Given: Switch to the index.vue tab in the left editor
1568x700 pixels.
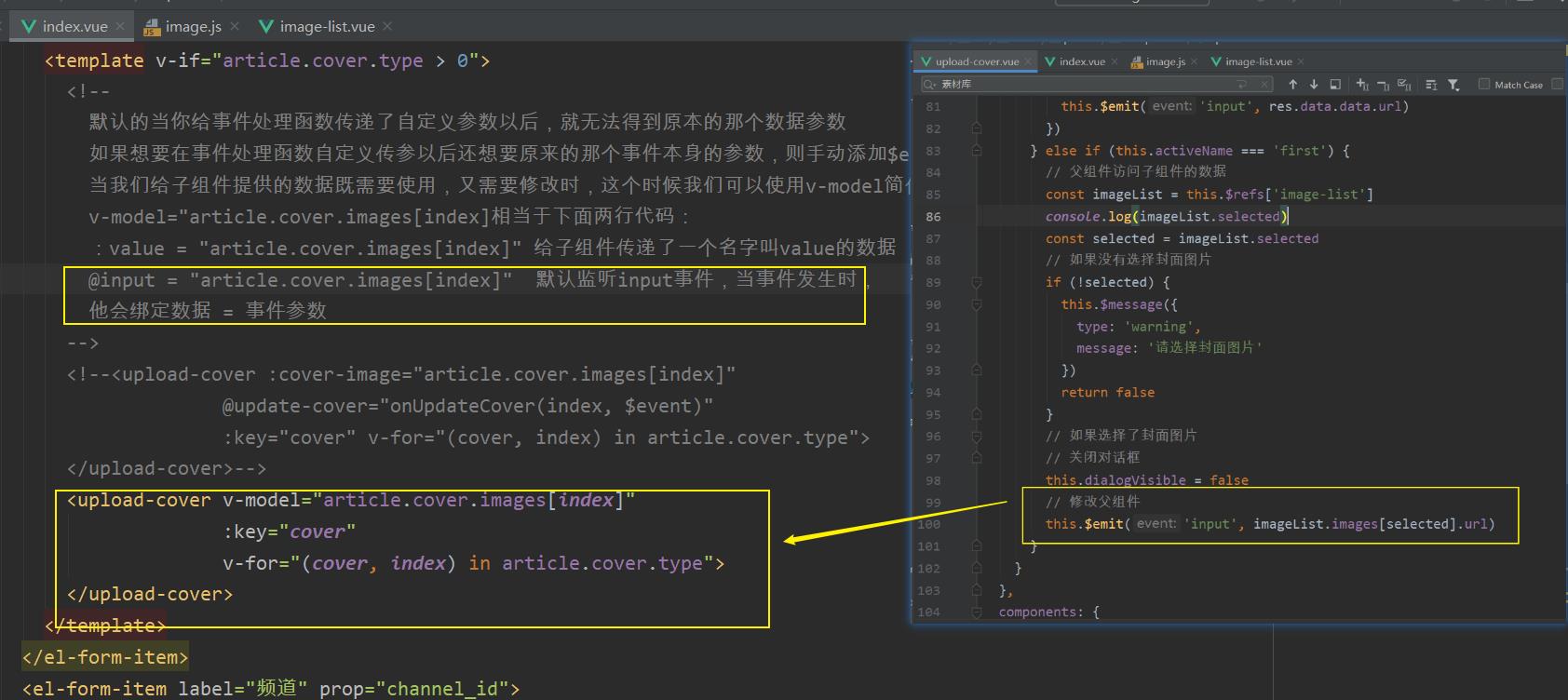Looking at the screenshot, I should click(74, 26).
